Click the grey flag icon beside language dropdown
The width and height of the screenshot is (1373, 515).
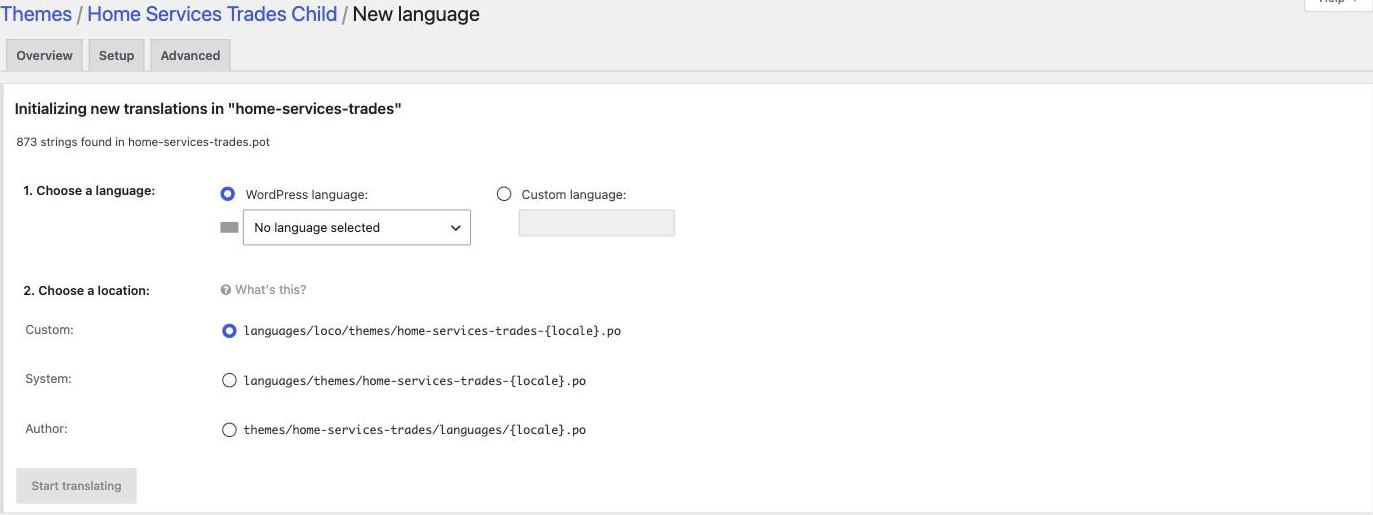[229, 228]
